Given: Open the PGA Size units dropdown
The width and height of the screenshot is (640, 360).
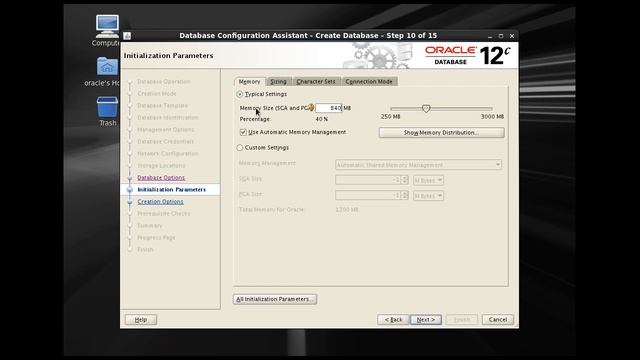Looking at the screenshot, I should (x=428, y=196).
